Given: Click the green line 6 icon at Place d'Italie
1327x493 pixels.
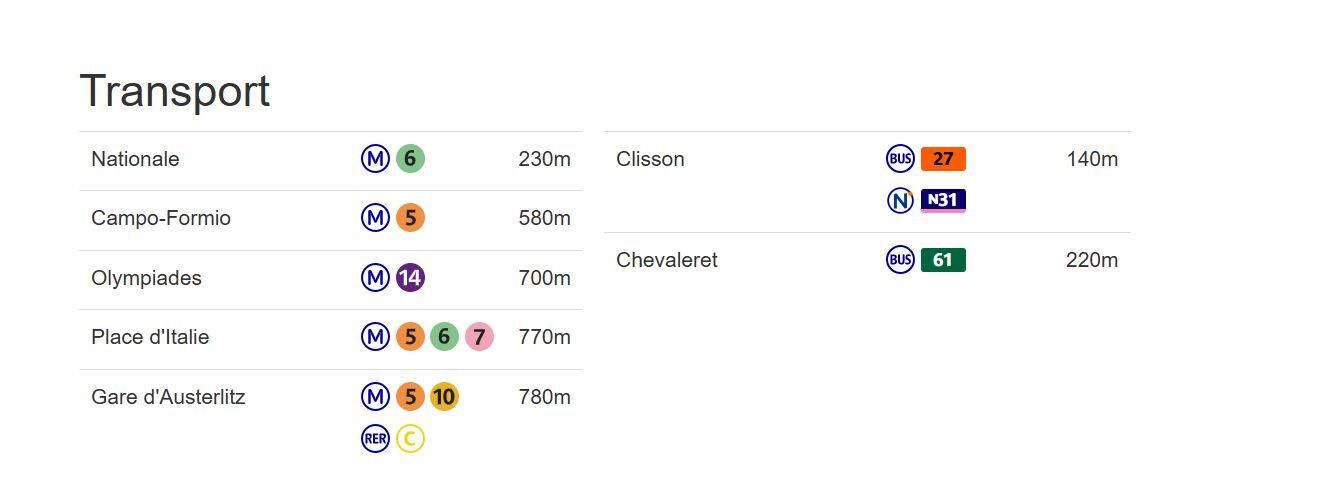Looking at the screenshot, I should coord(444,337).
